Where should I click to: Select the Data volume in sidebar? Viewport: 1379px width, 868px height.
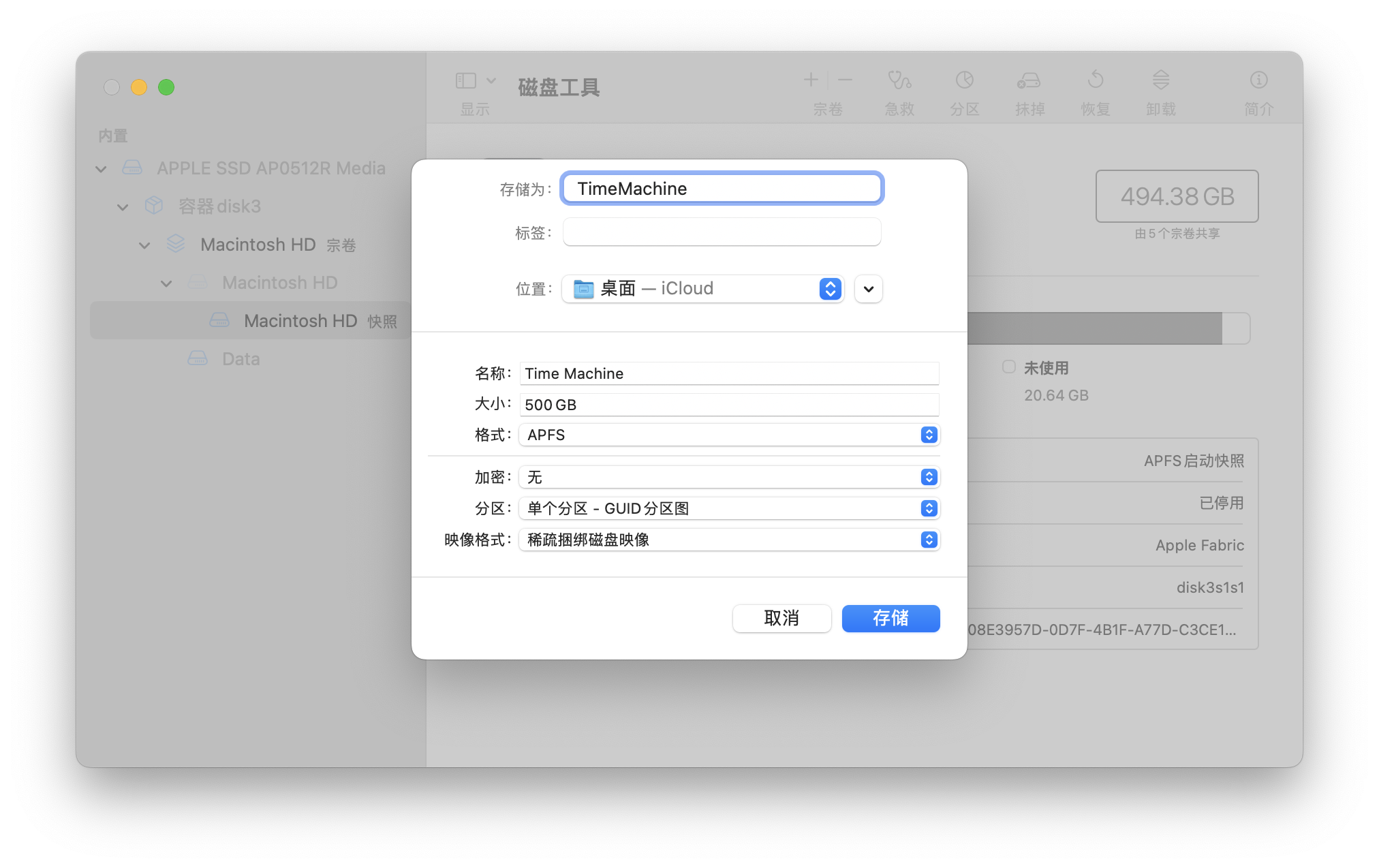[241, 359]
